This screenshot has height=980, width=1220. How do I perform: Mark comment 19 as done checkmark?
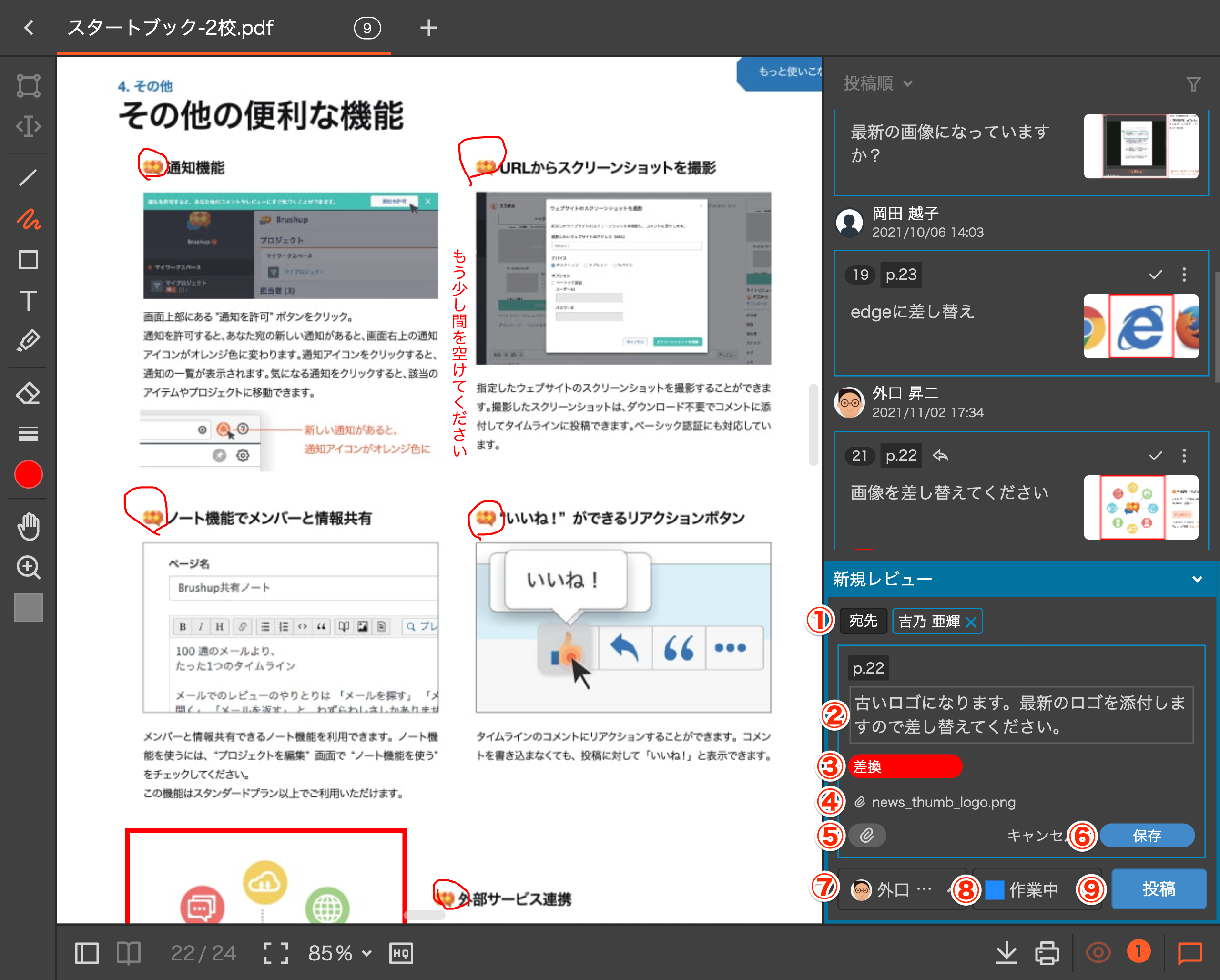[x=1156, y=275]
